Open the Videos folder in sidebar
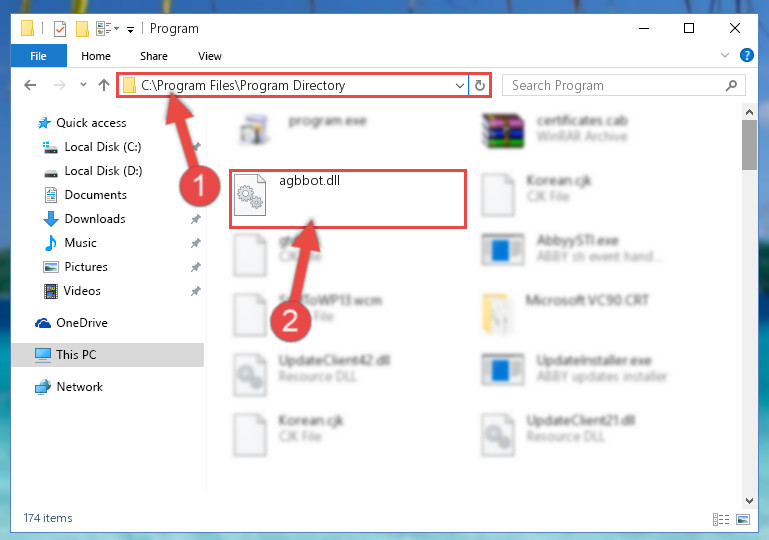The width and height of the screenshot is (769, 540). tap(82, 291)
